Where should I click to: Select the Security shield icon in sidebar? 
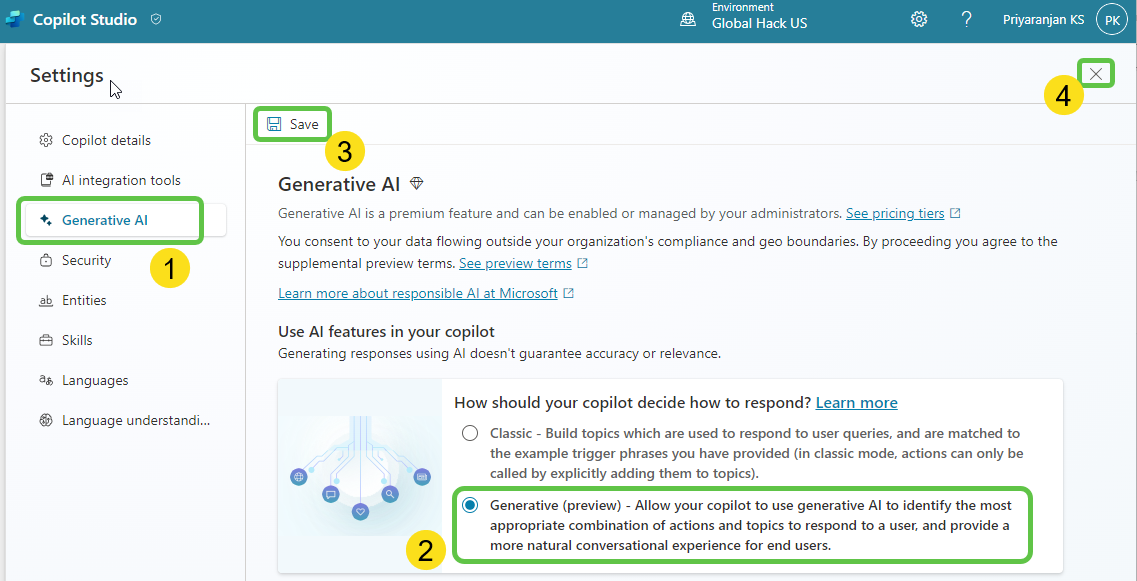tap(44, 259)
